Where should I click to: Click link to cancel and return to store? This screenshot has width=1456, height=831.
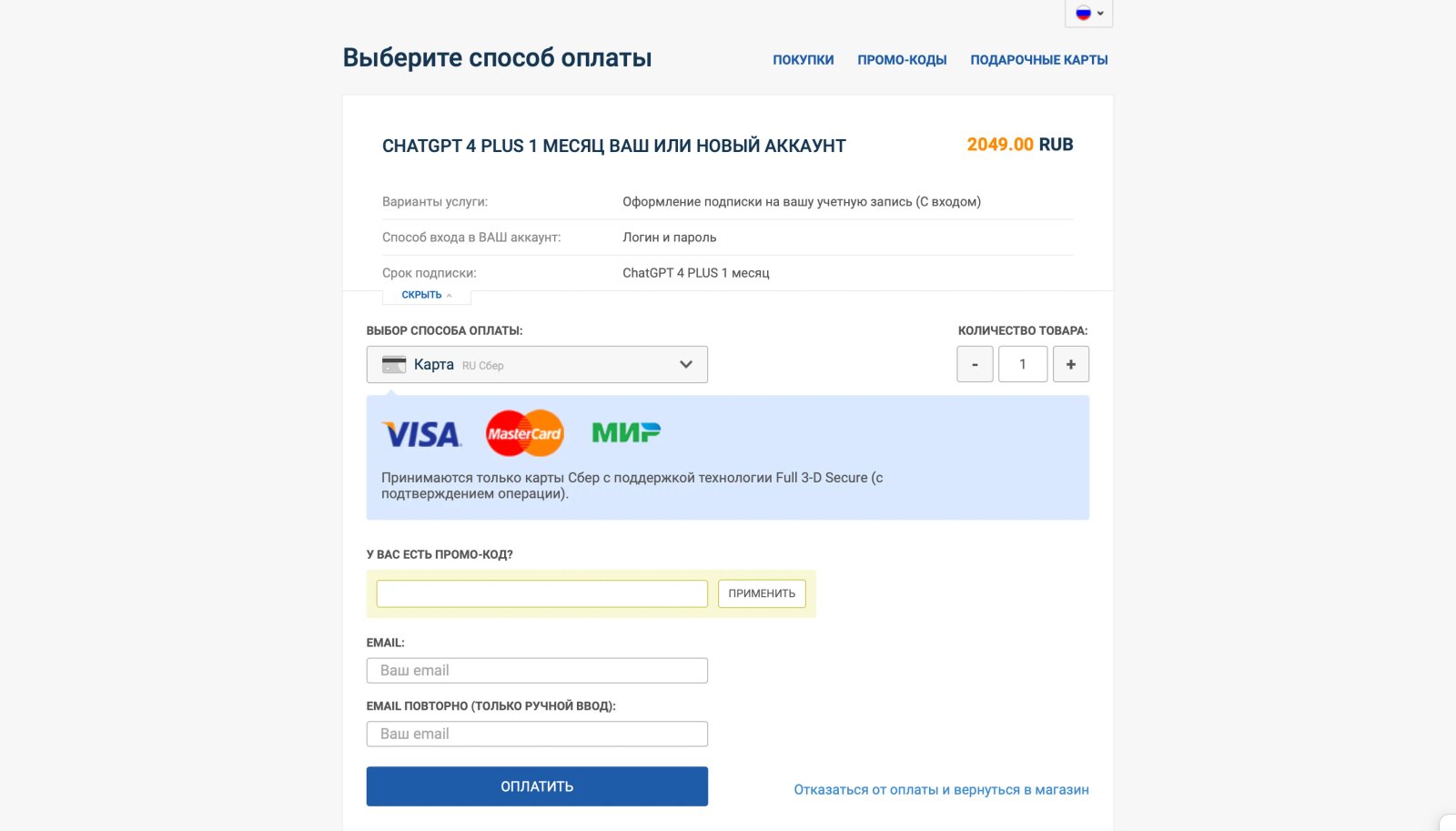point(940,789)
